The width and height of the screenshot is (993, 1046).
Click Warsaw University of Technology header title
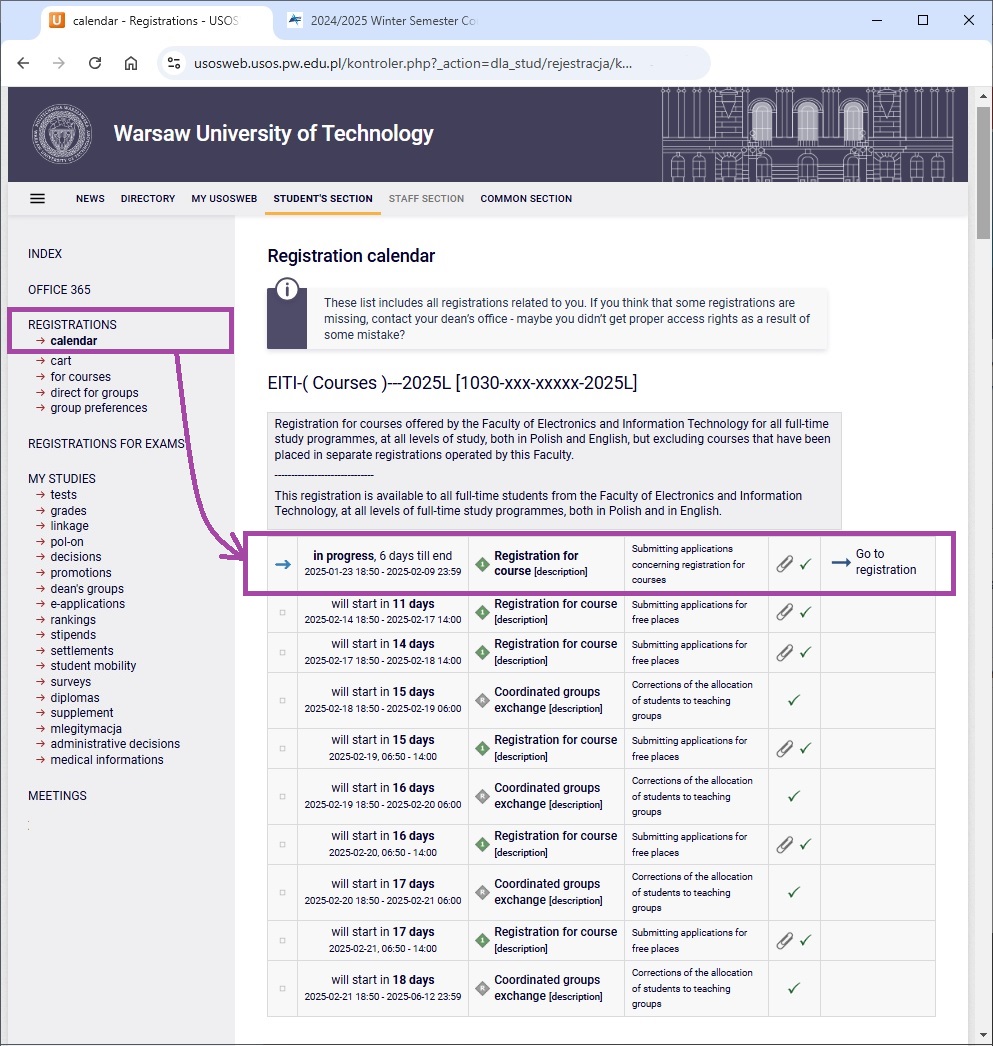273,133
